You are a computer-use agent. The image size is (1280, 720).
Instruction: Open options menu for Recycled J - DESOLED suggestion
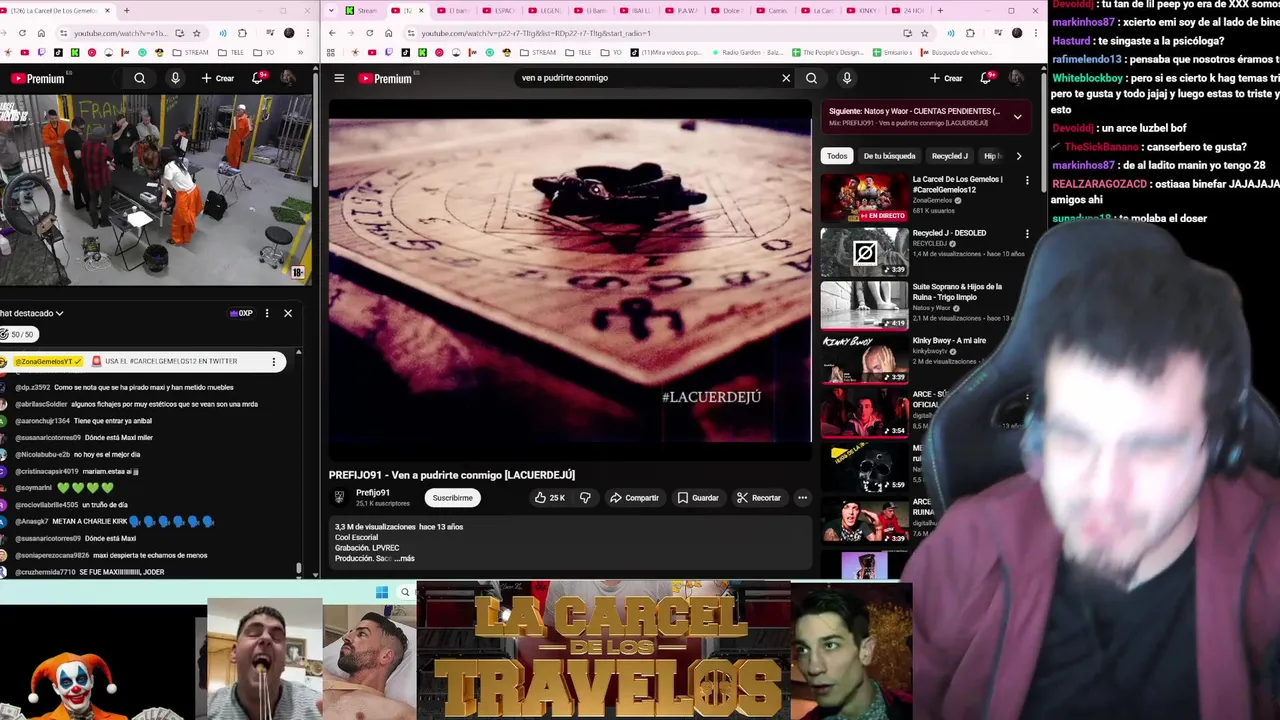tap(1027, 234)
